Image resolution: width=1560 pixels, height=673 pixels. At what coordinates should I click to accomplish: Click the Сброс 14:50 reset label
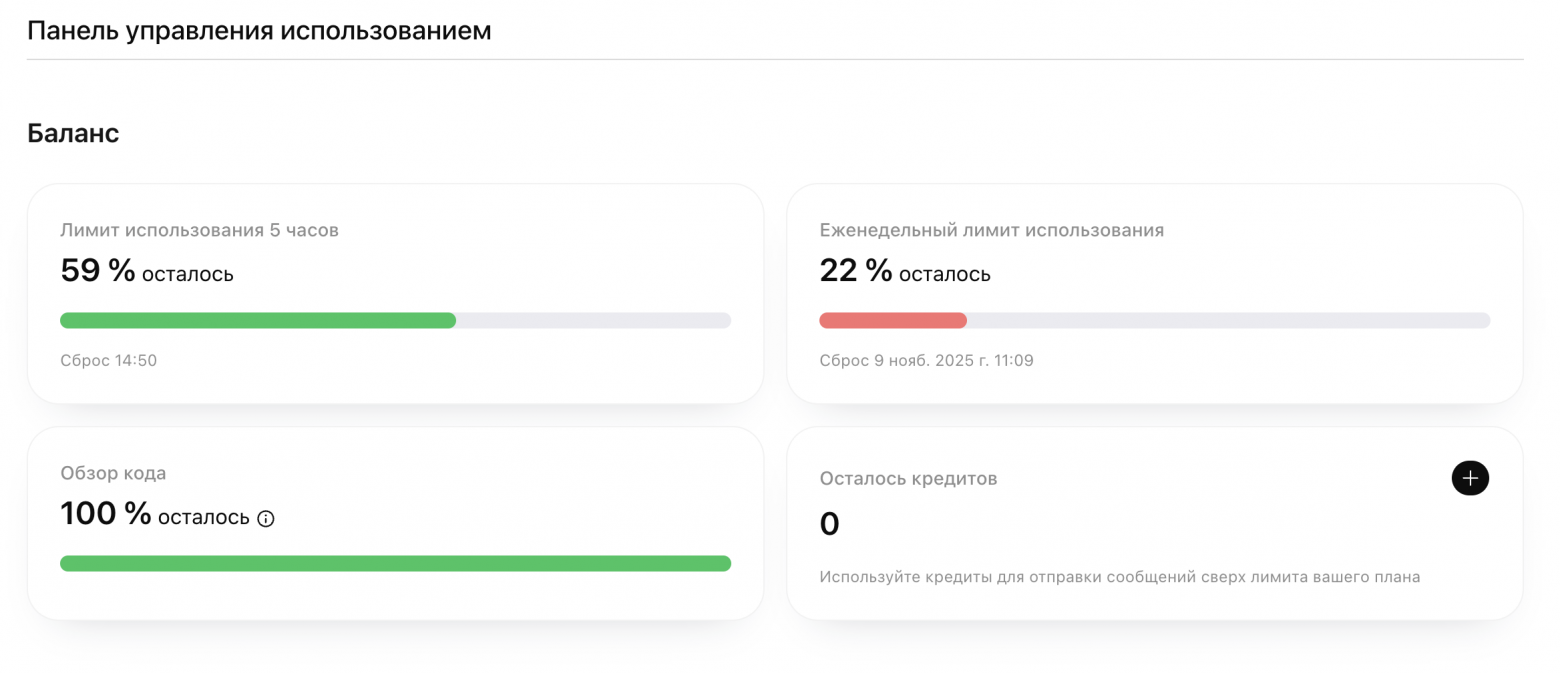(108, 360)
